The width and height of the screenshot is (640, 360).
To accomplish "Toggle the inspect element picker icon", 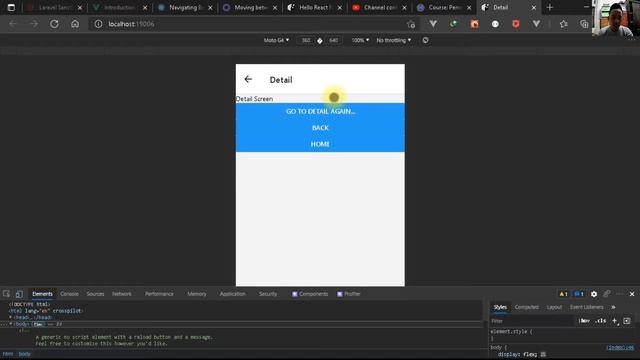I will 7,294.
